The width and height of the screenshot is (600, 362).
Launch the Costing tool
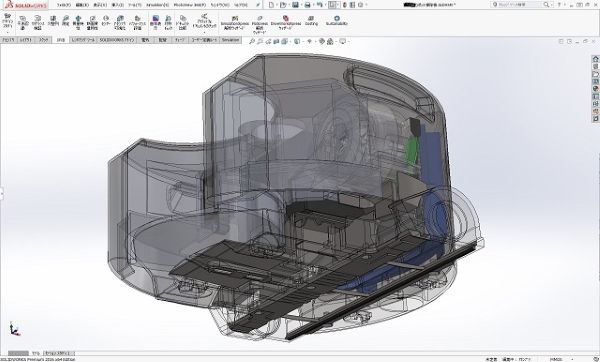[x=311, y=21]
